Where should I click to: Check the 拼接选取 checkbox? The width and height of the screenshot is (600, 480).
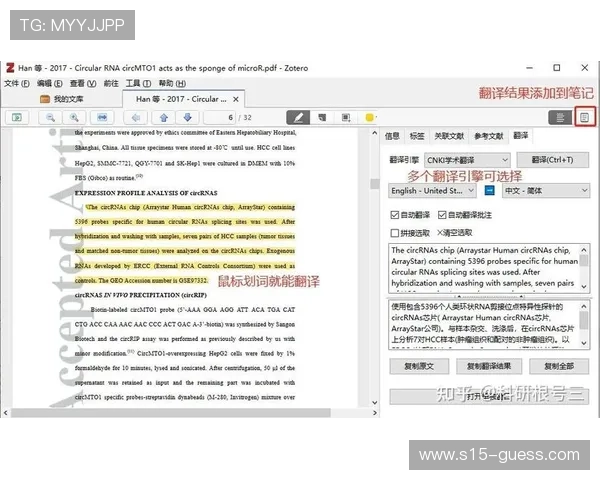point(395,233)
